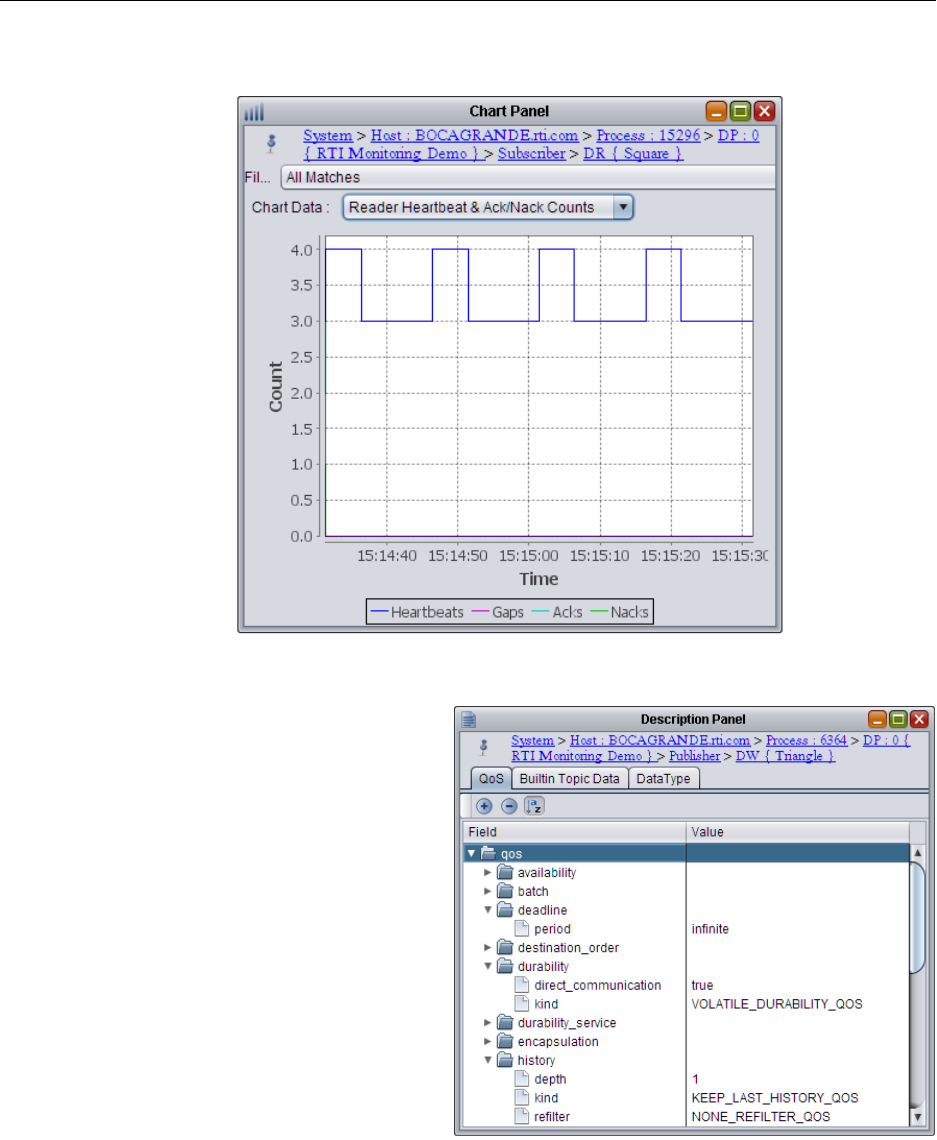Switch to the DataType tab
Screen dimensions: 937x1140
(663, 779)
